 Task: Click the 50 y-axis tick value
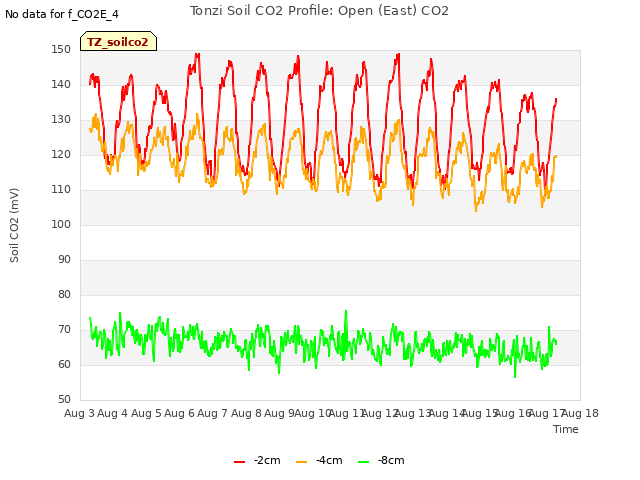coord(64,399)
